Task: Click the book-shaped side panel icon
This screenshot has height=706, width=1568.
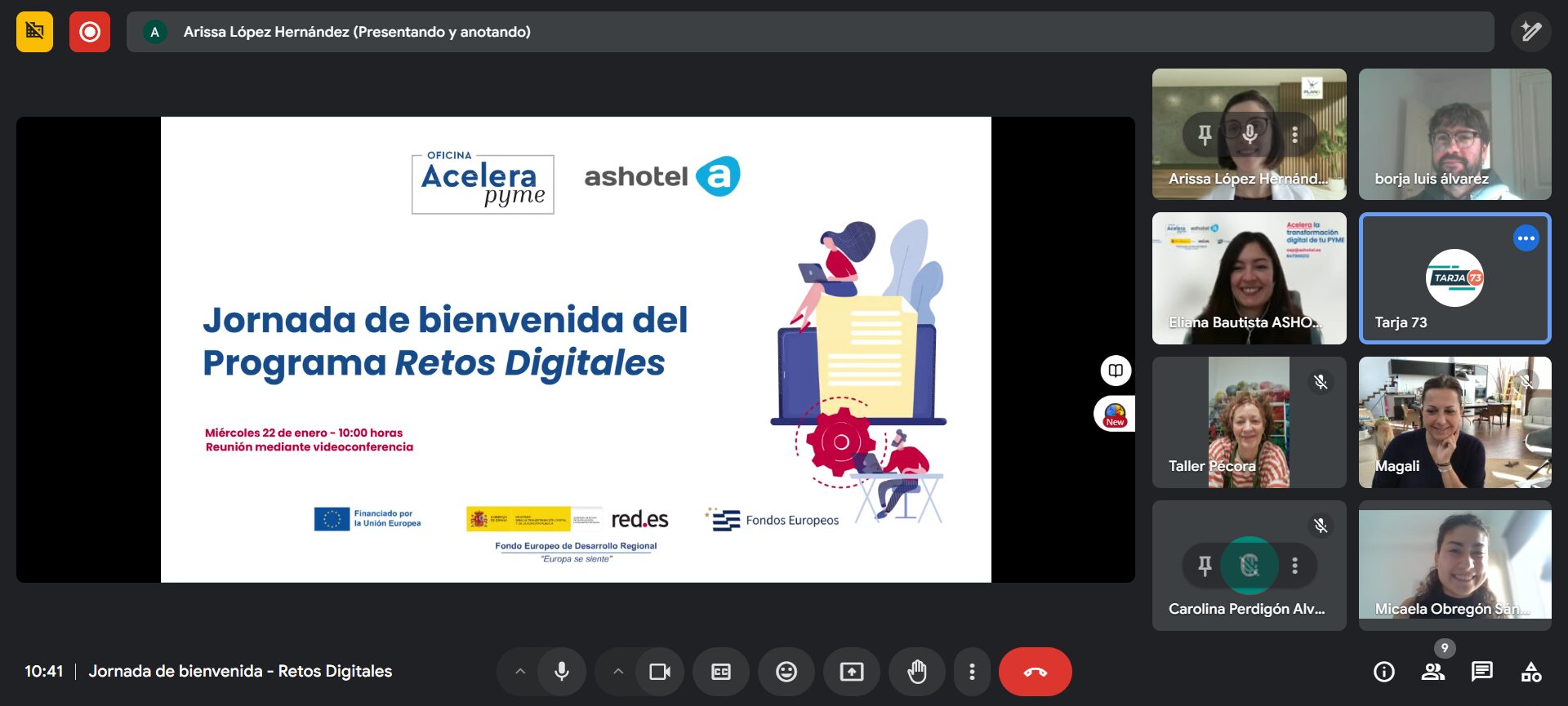Action: coord(1116,371)
